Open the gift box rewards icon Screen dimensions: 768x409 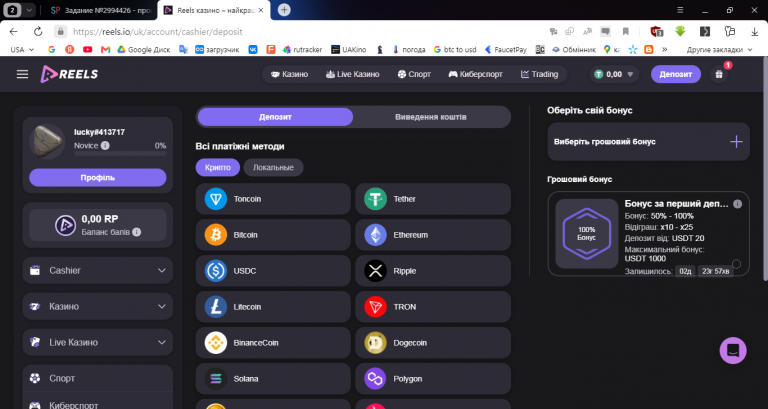719,74
